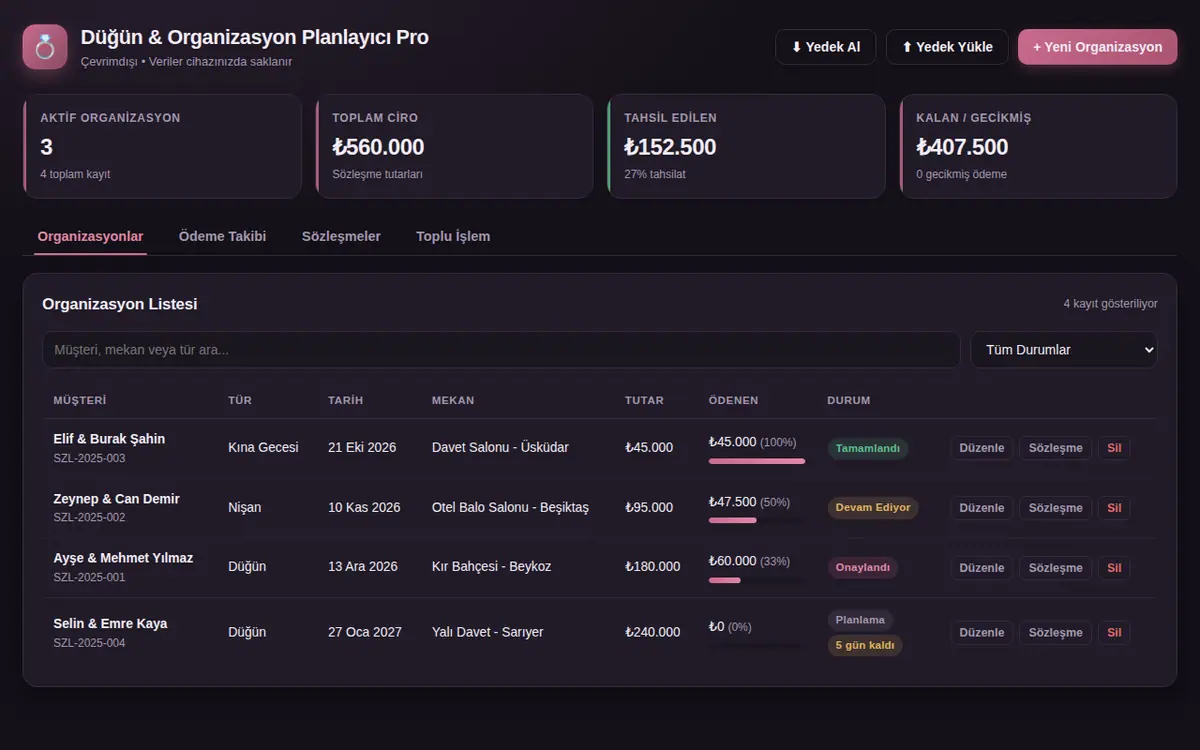Open contract for Selin & Emre Kaya

click(1056, 633)
